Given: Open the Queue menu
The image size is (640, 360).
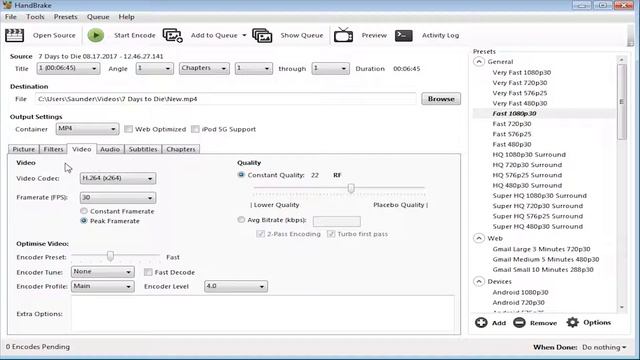Looking at the screenshot, I should click(x=98, y=17).
